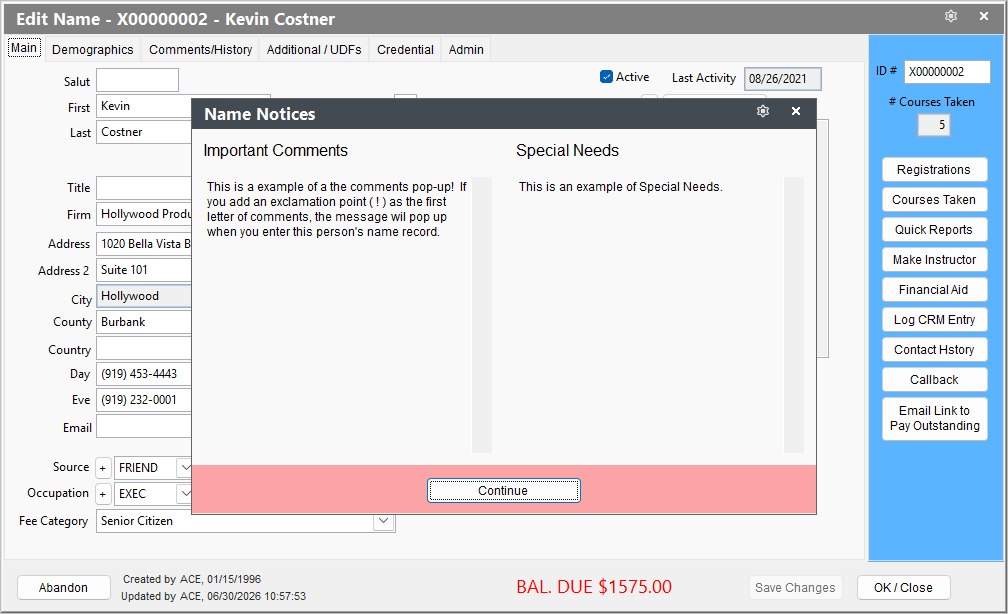The height and width of the screenshot is (614, 1008).
Task: Click the Special Needs scrollbar
Action: [794, 314]
